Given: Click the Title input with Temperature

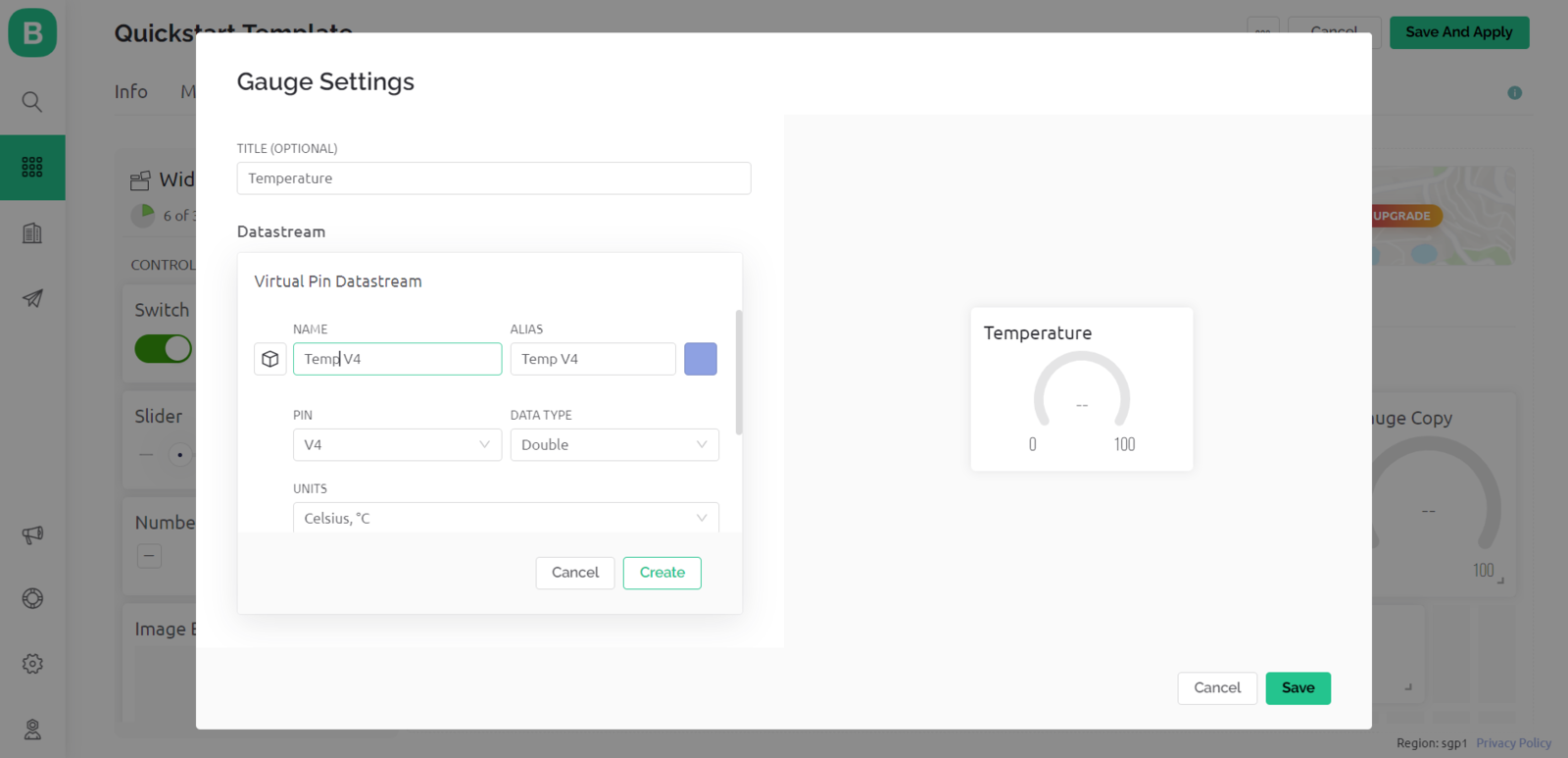Looking at the screenshot, I should 494,178.
